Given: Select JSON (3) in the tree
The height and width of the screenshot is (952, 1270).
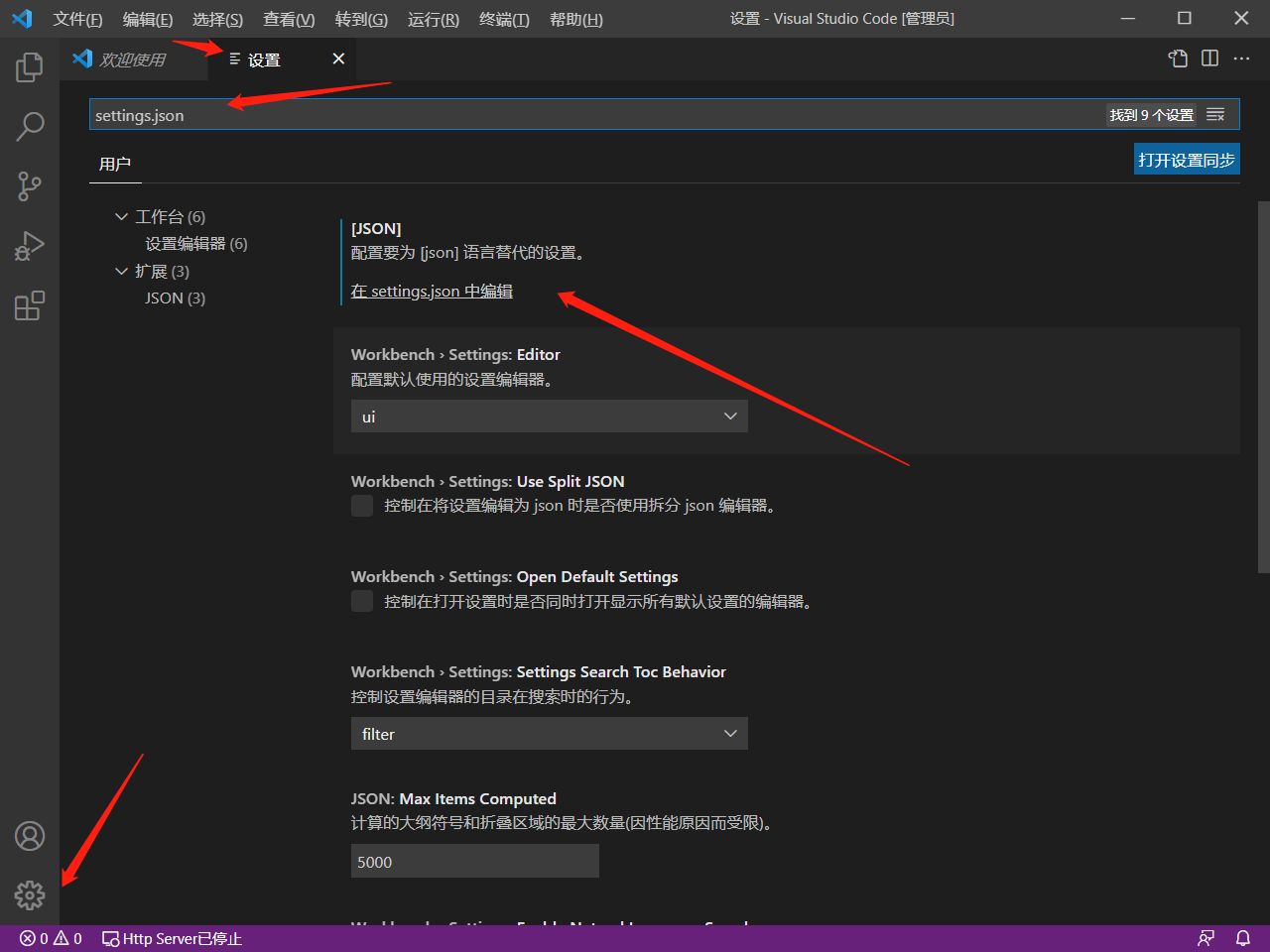Looking at the screenshot, I should pyautogui.click(x=175, y=298).
